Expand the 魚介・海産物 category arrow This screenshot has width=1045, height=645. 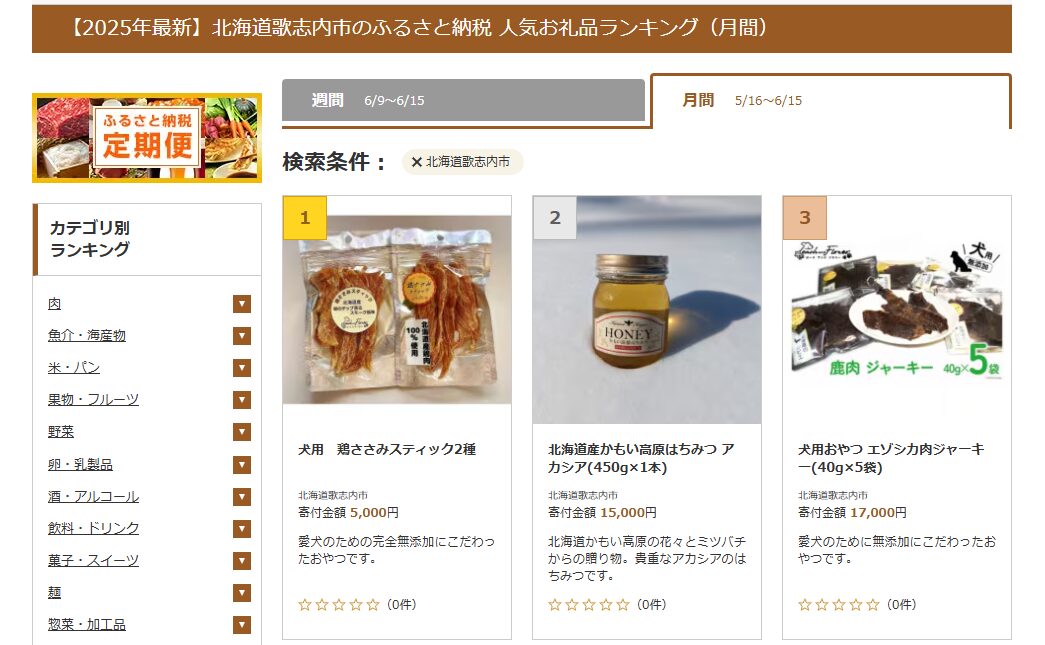(242, 336)
